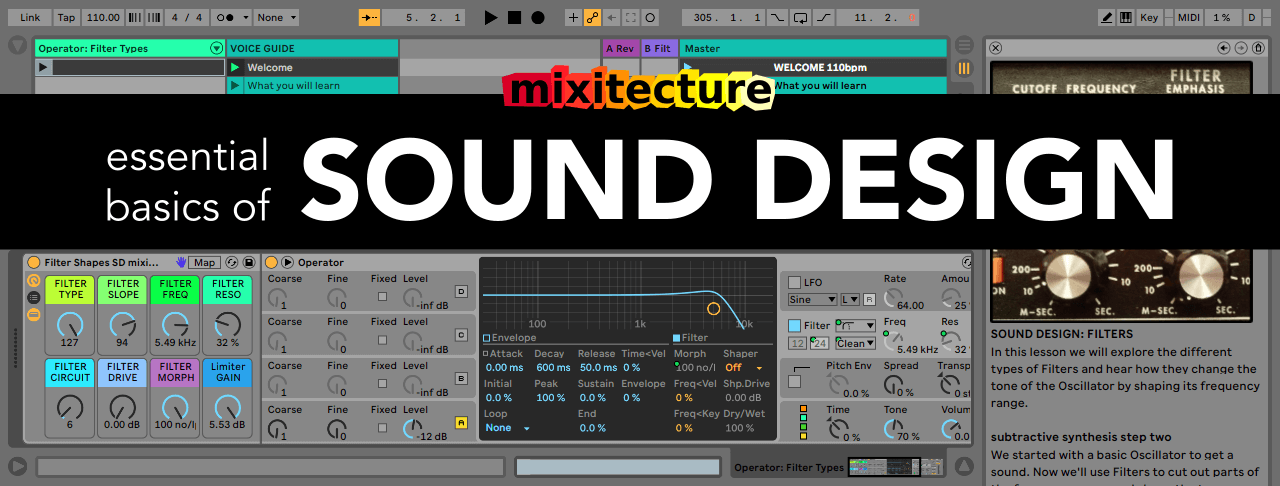Select oscillator D button

461,291
